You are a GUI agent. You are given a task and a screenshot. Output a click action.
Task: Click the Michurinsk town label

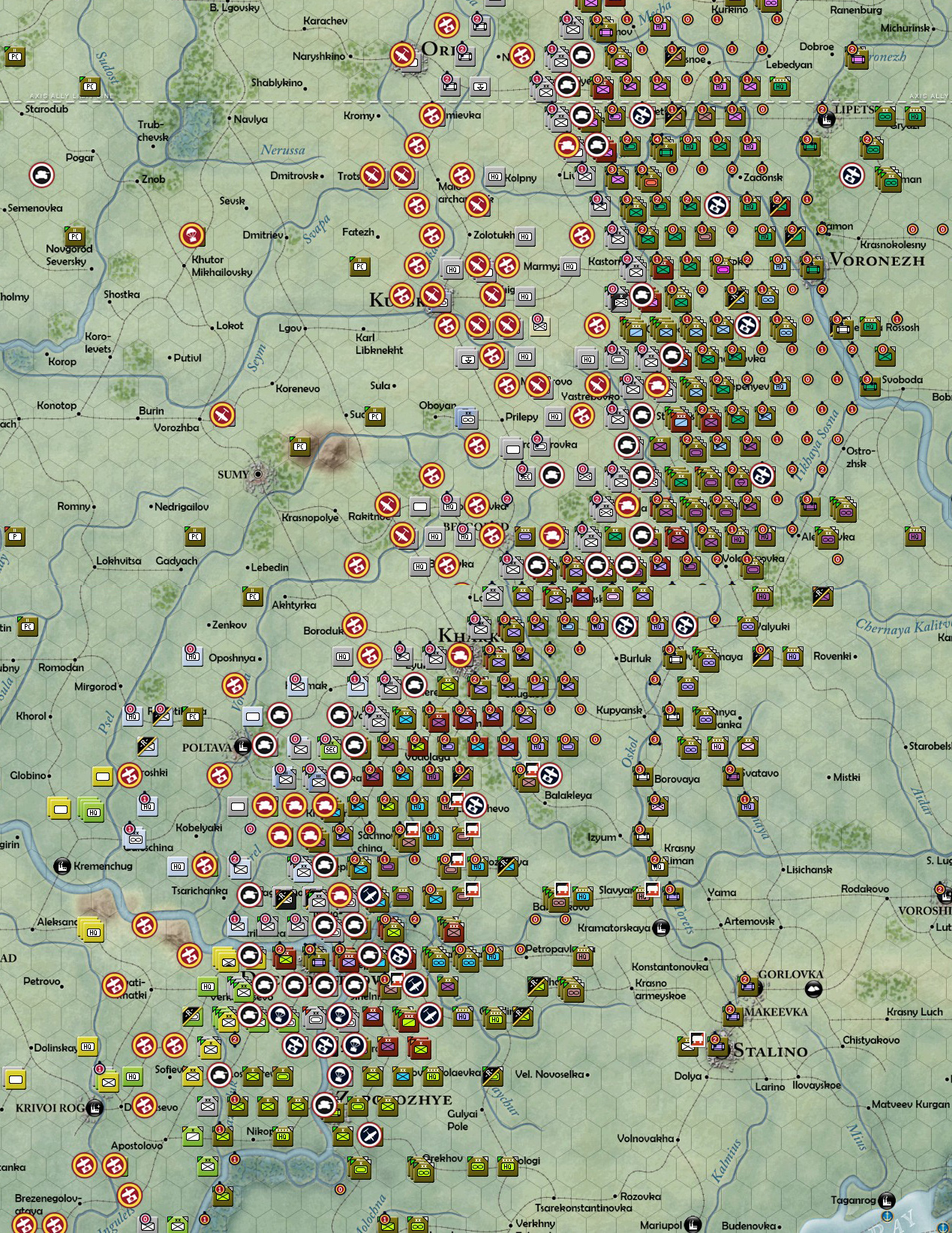pyautogui.click(x=905, y=28)
